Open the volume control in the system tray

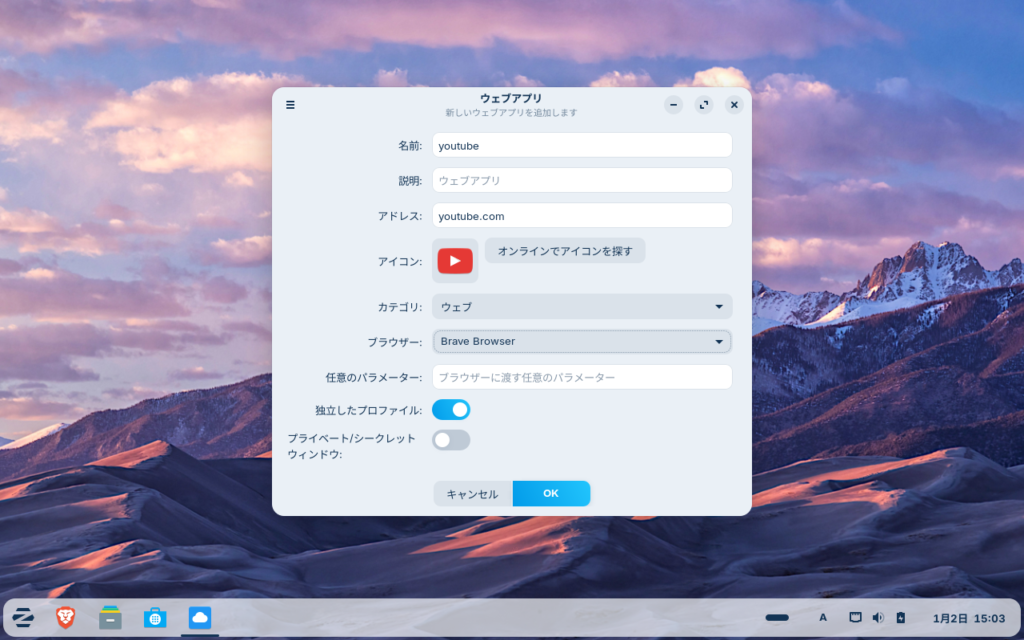878,618
